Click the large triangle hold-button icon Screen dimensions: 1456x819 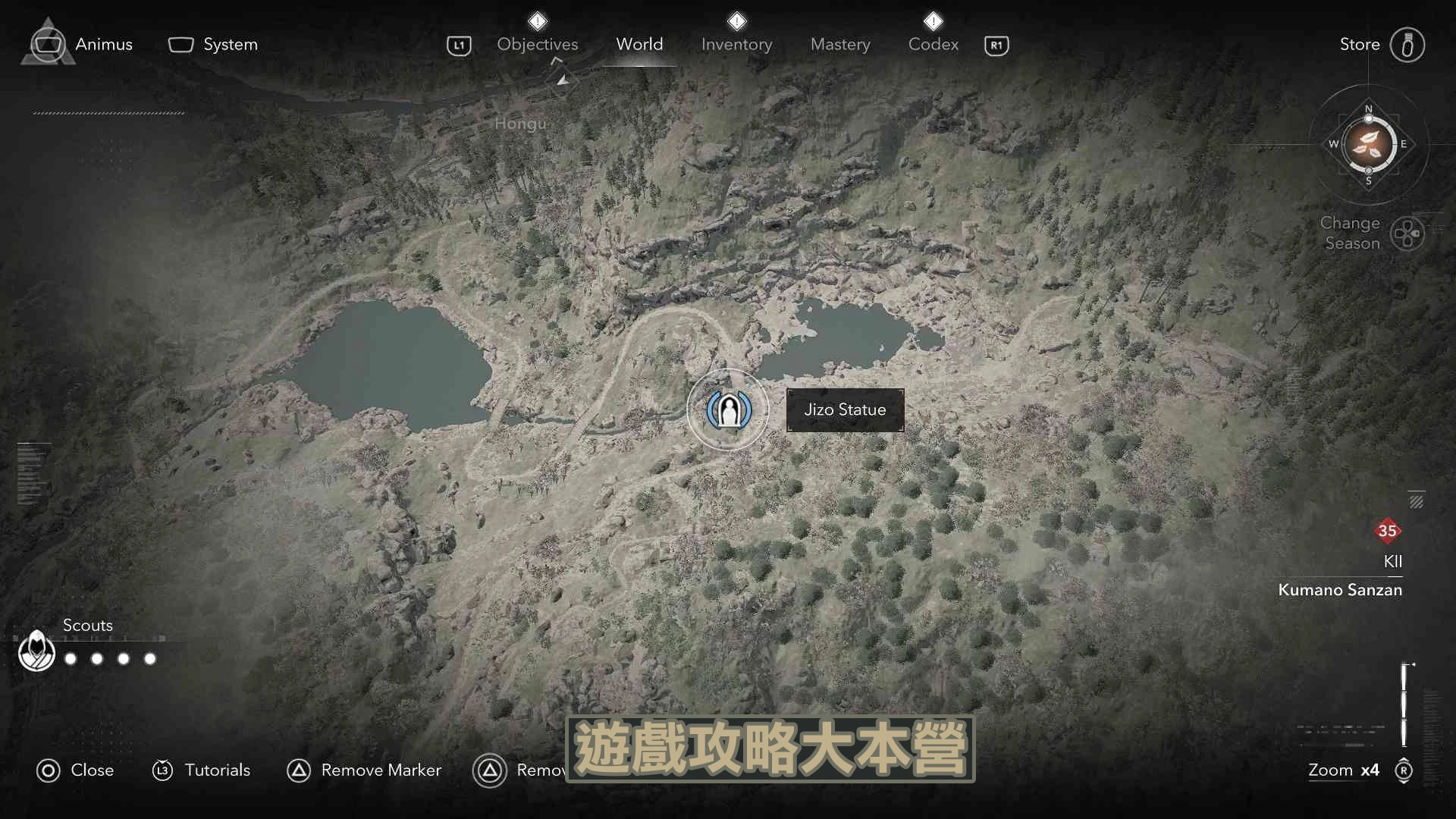click(x=490, y=771)
